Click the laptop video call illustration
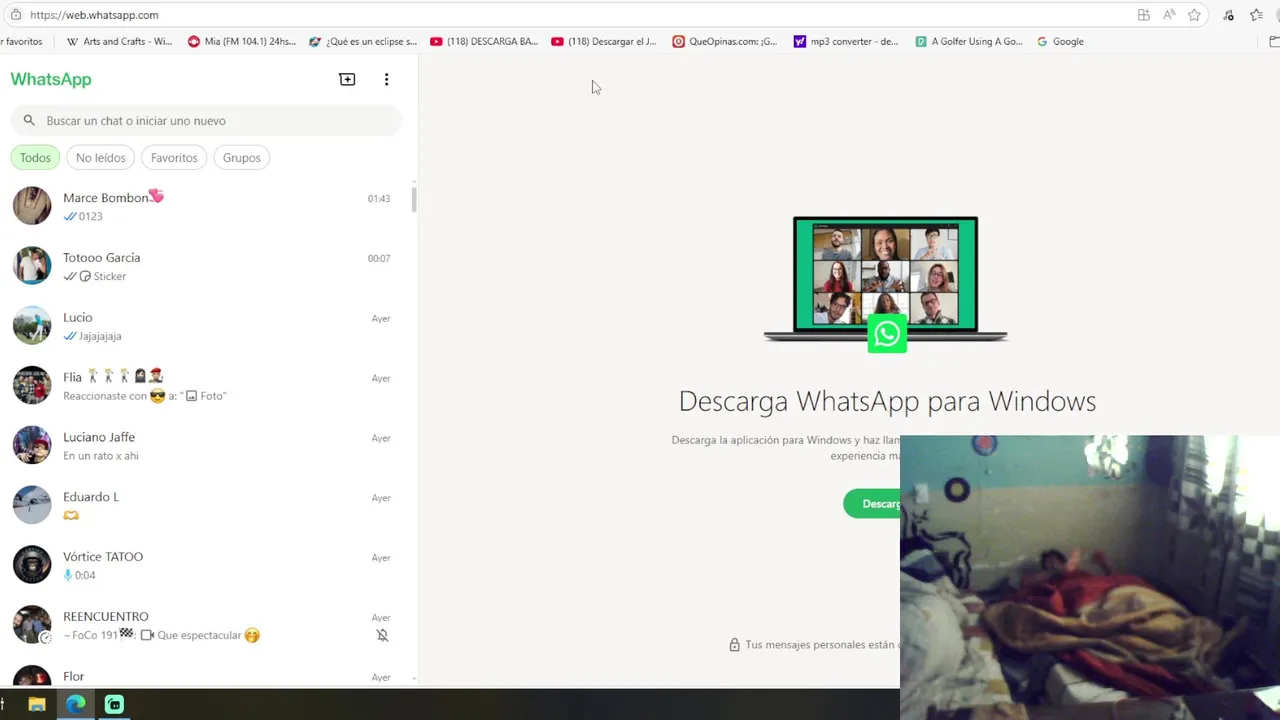 (x=886, y=283)
